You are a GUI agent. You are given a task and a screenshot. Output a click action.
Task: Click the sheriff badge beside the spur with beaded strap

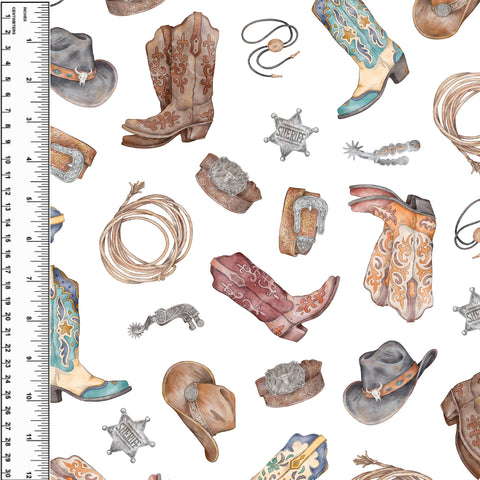coord(291,135)
